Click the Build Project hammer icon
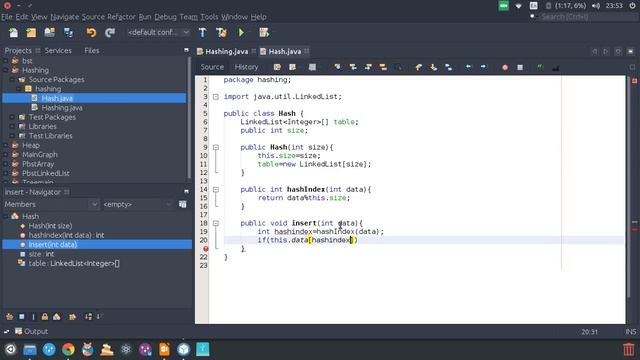This screenshot has width=640, height=360. tap(202, 33)
